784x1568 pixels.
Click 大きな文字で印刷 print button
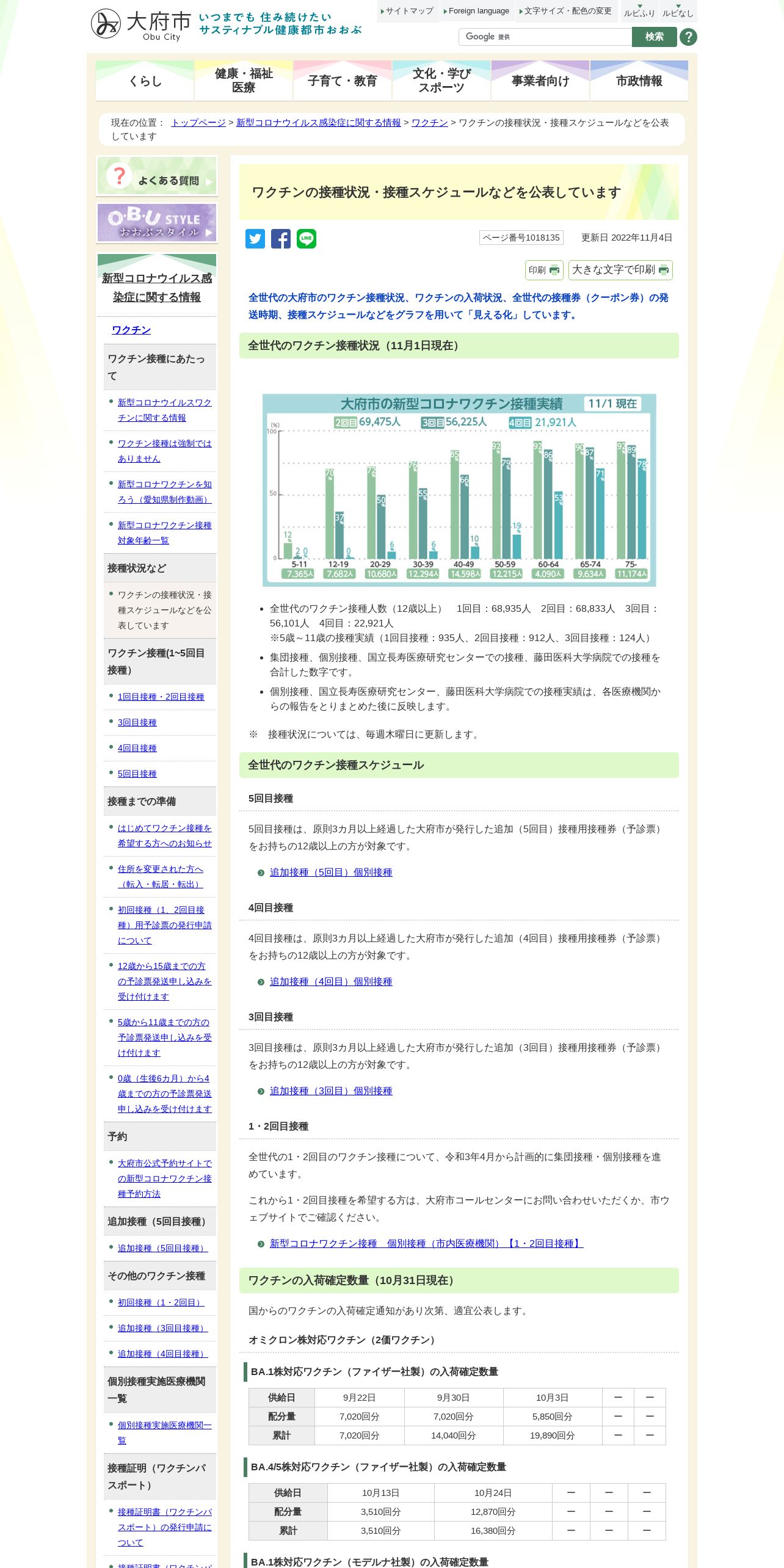click(620, 270)
